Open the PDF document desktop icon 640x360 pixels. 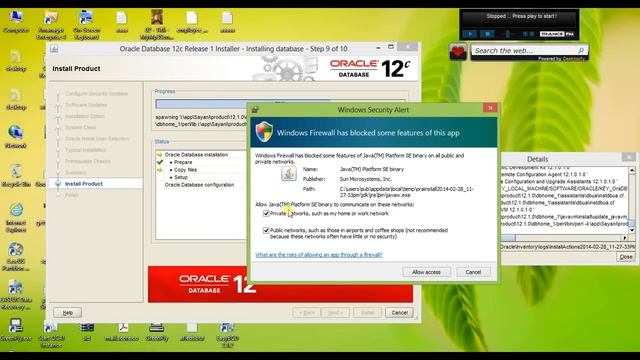click(x=122, y=331)
